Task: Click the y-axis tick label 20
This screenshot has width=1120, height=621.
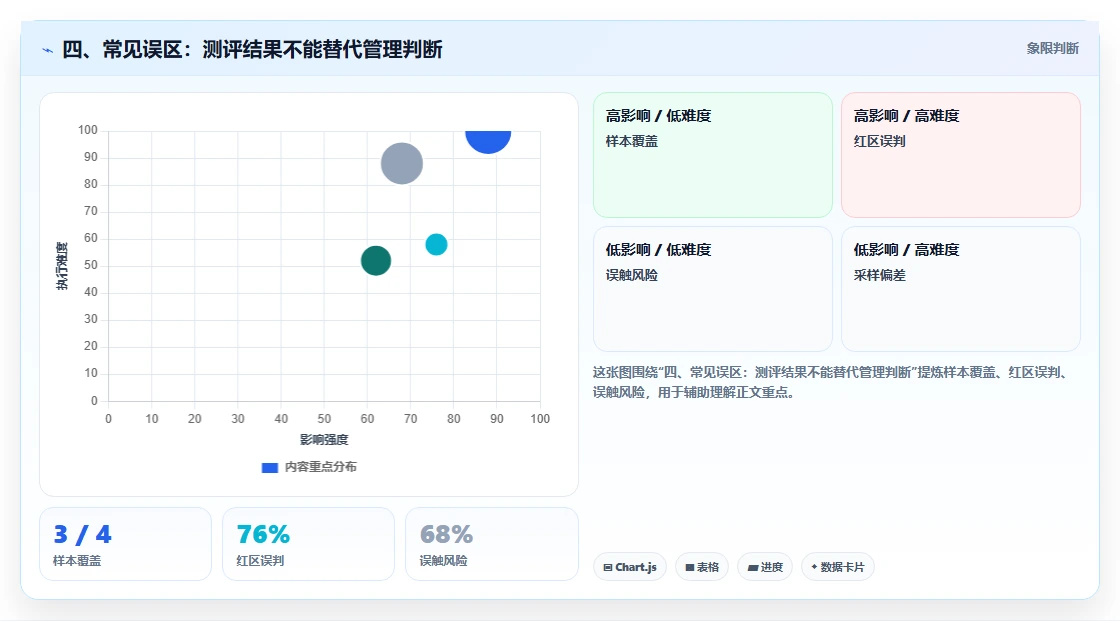Action: 91,346
